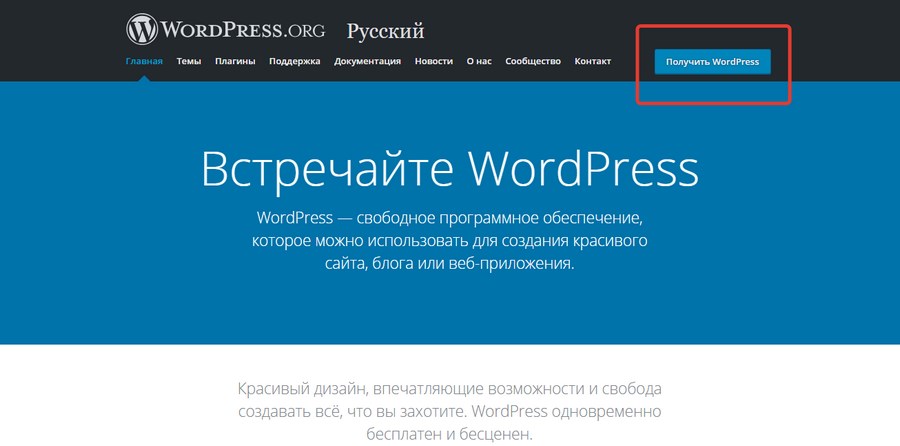The image size is (900, 446).
Task: Visit the Сообщество section
Action: coord(533,61)
